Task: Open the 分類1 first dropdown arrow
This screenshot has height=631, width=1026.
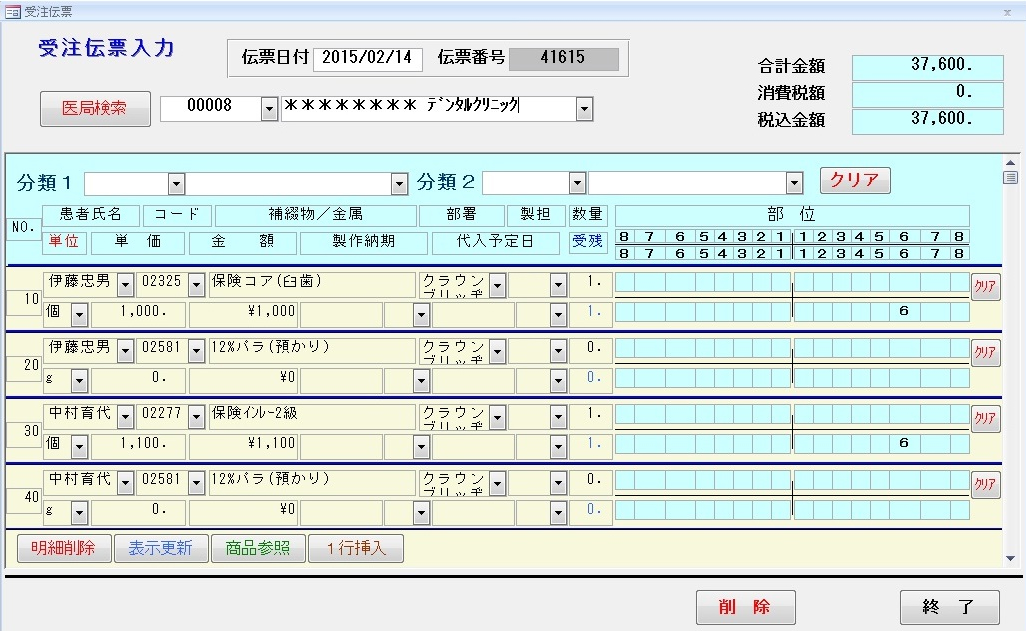Action: (176, 183)
